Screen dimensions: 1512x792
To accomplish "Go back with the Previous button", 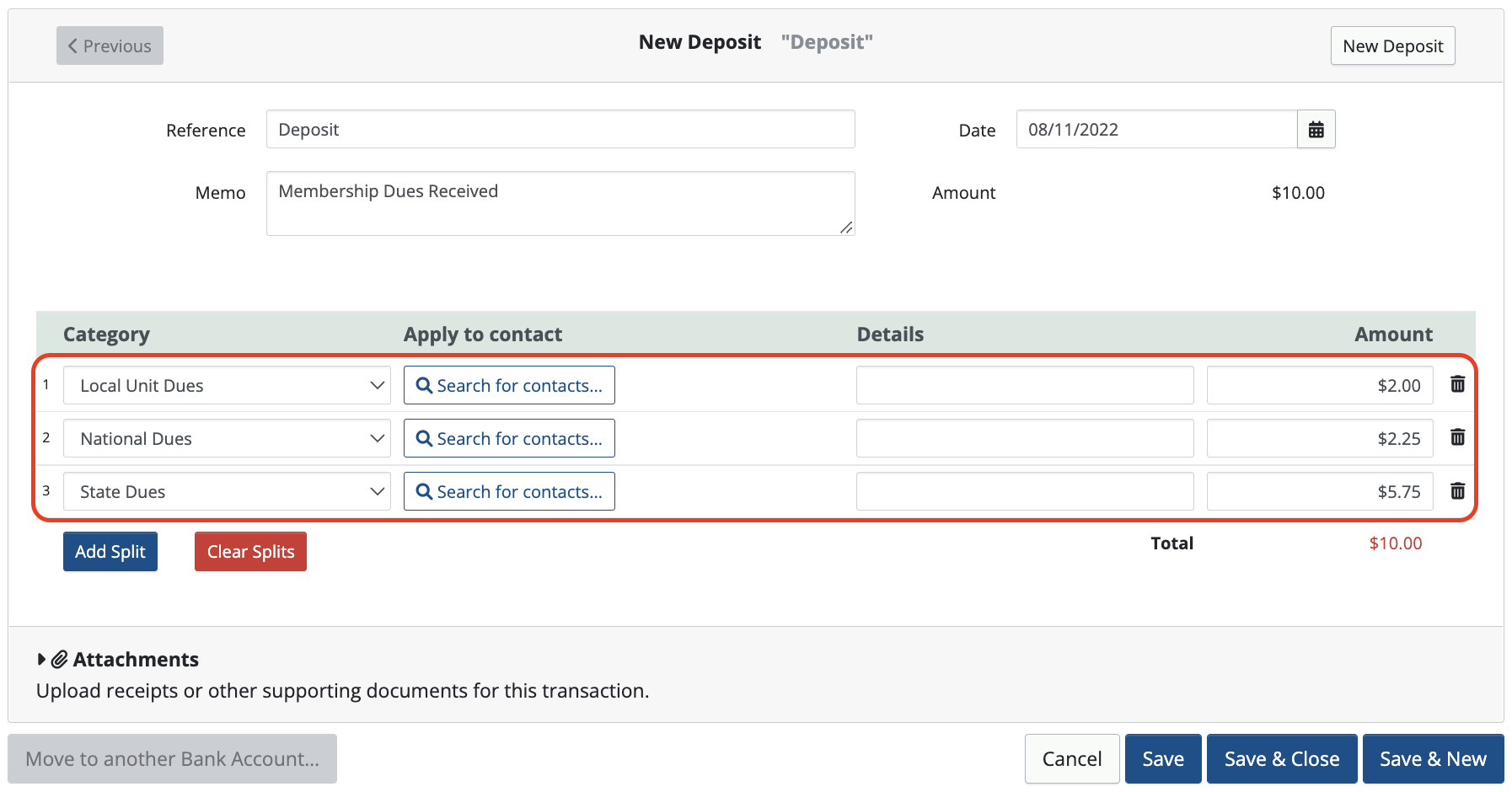I will coord(110,45).
